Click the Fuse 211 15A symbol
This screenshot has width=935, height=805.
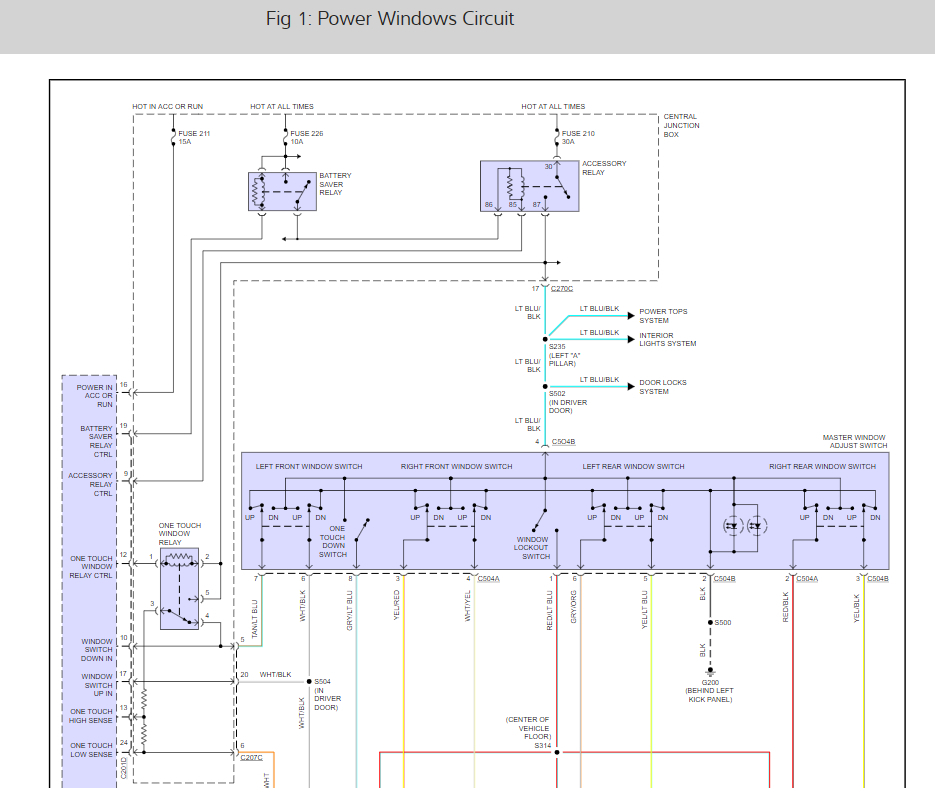173,137
